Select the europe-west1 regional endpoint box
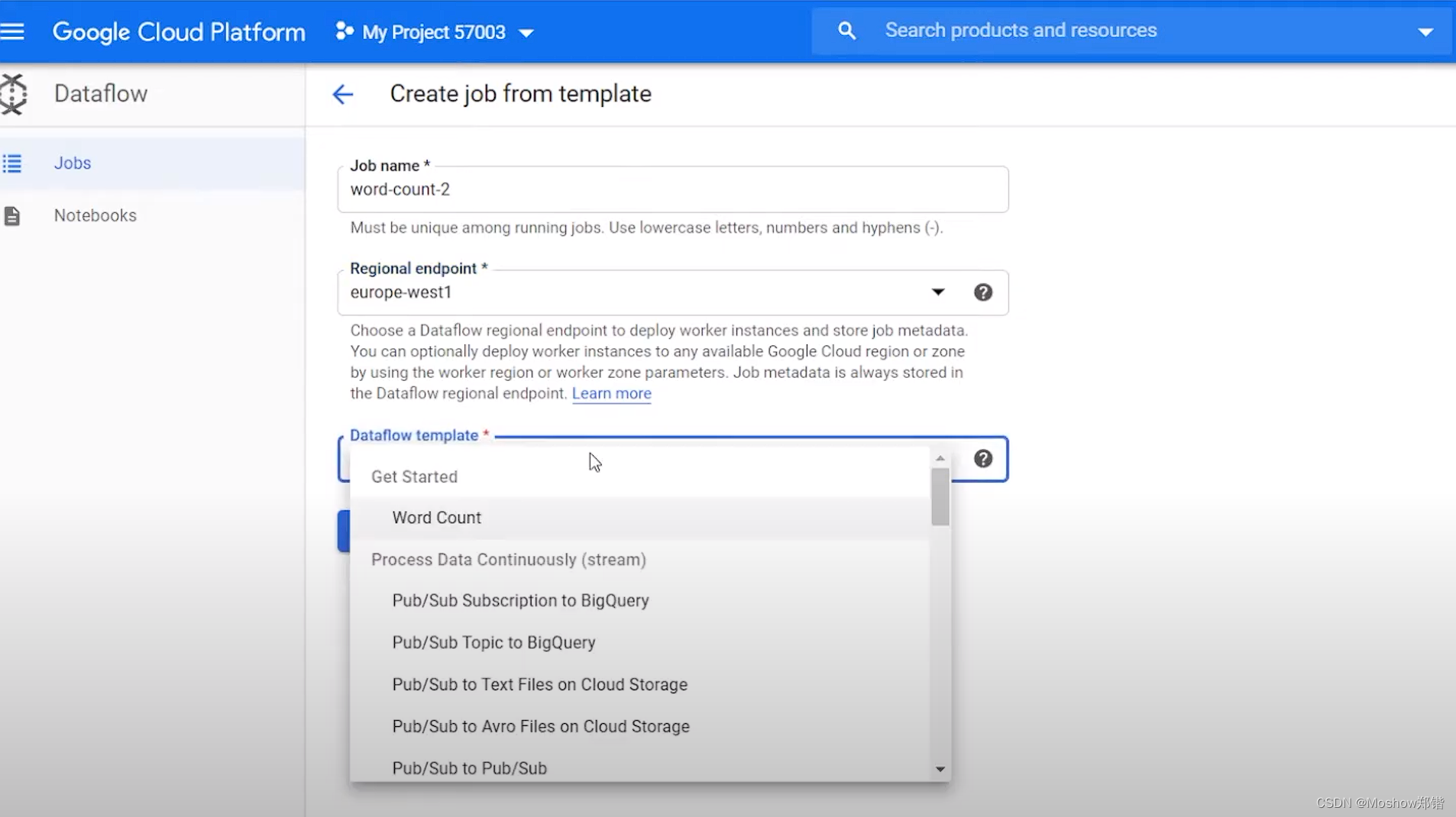 [672, 292]
